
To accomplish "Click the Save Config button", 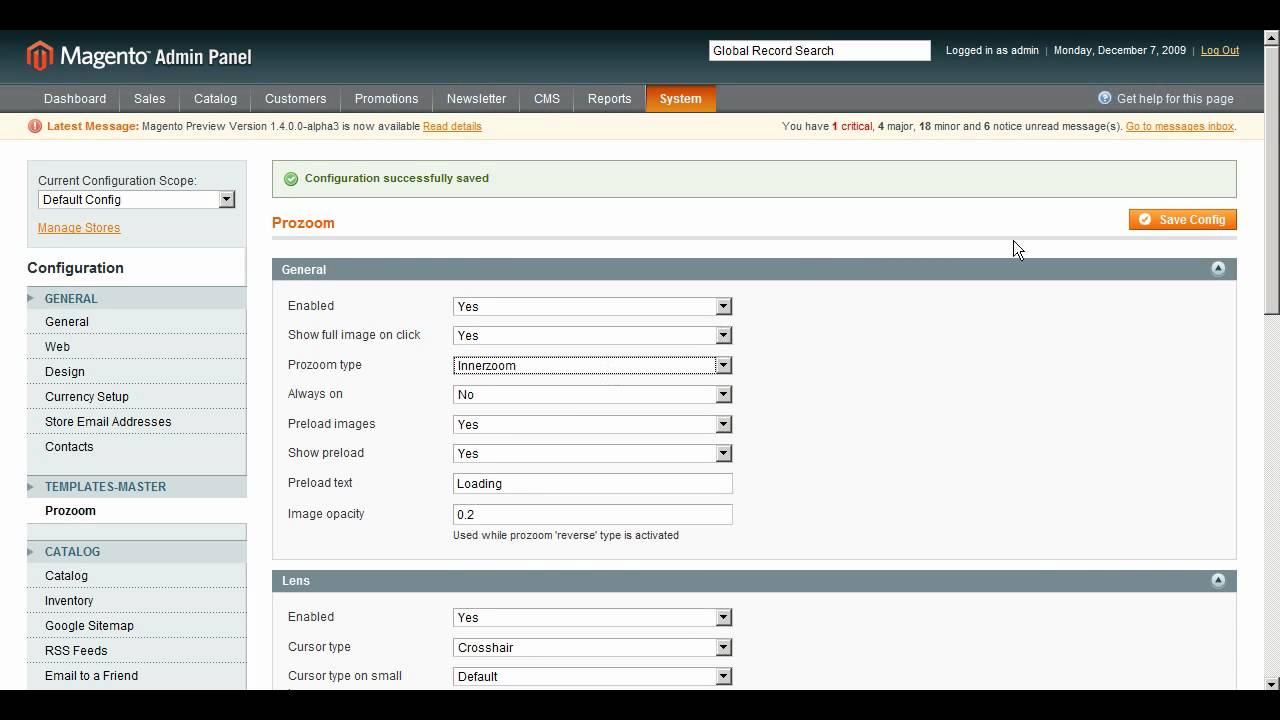I will pyautogui.click(x=1183, y=220).
